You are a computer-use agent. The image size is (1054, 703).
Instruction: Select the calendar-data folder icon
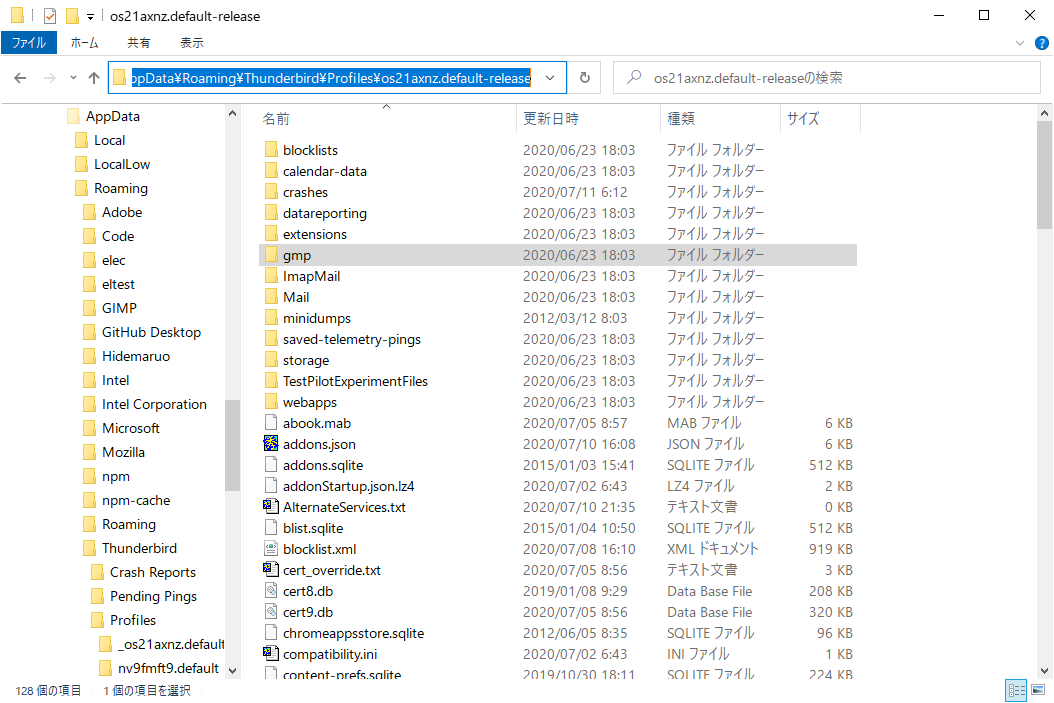coord(271,171)
